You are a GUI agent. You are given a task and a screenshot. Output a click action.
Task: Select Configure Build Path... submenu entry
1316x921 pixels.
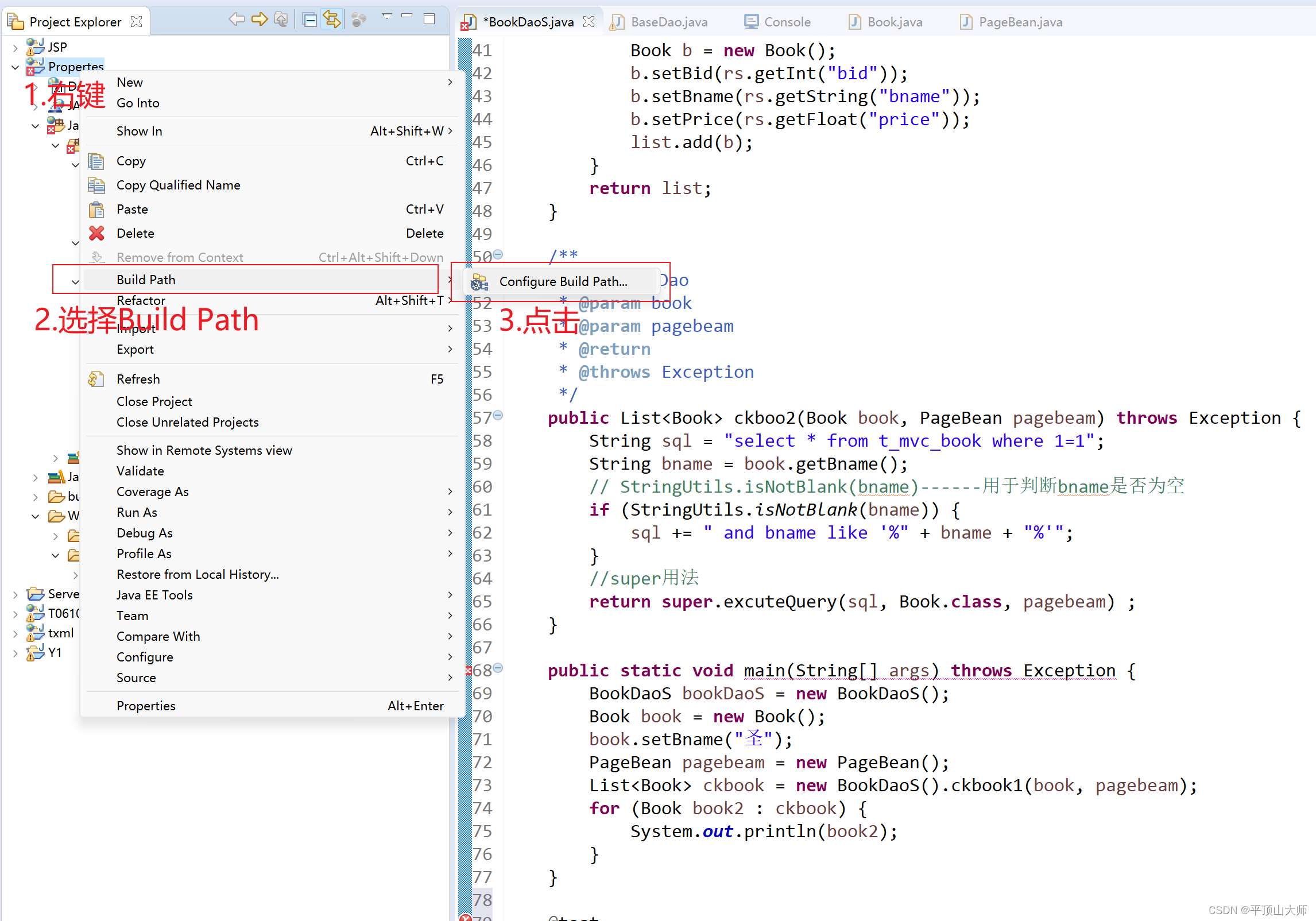[x=563, y=282]
